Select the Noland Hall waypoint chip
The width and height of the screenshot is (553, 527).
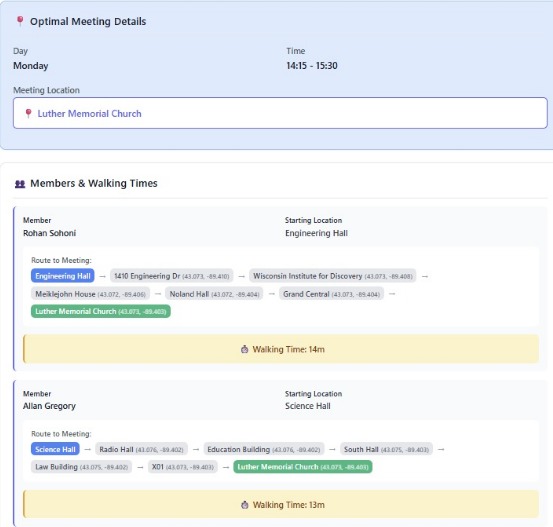point(214,294)
